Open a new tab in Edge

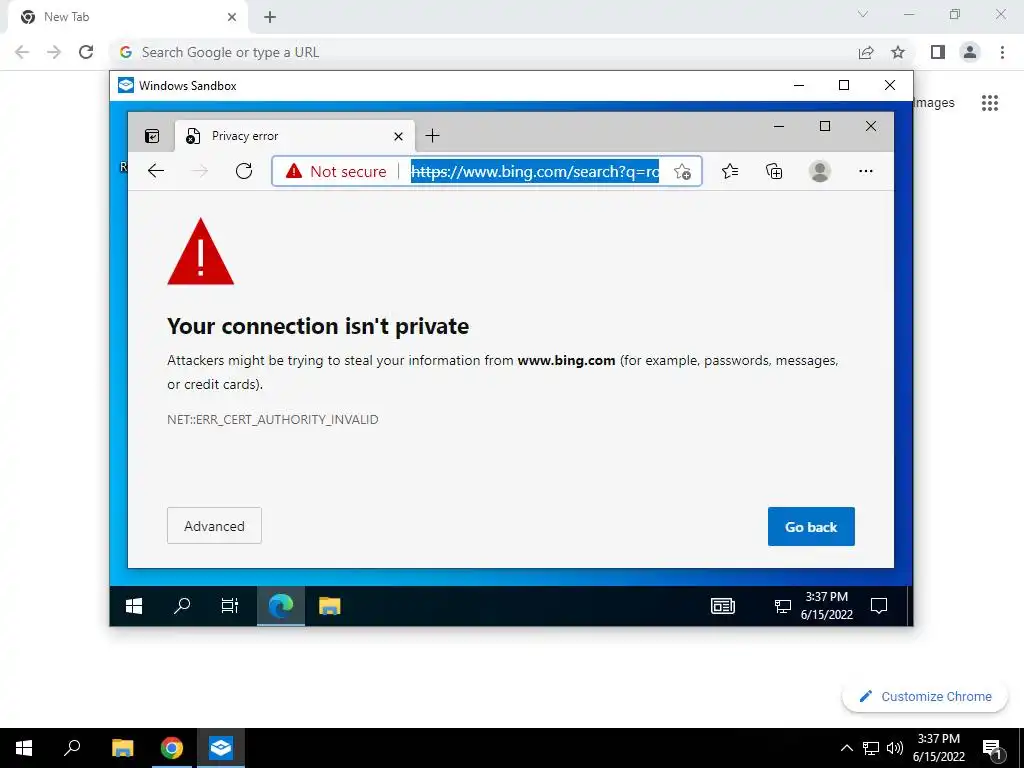[x=432, y=136]
